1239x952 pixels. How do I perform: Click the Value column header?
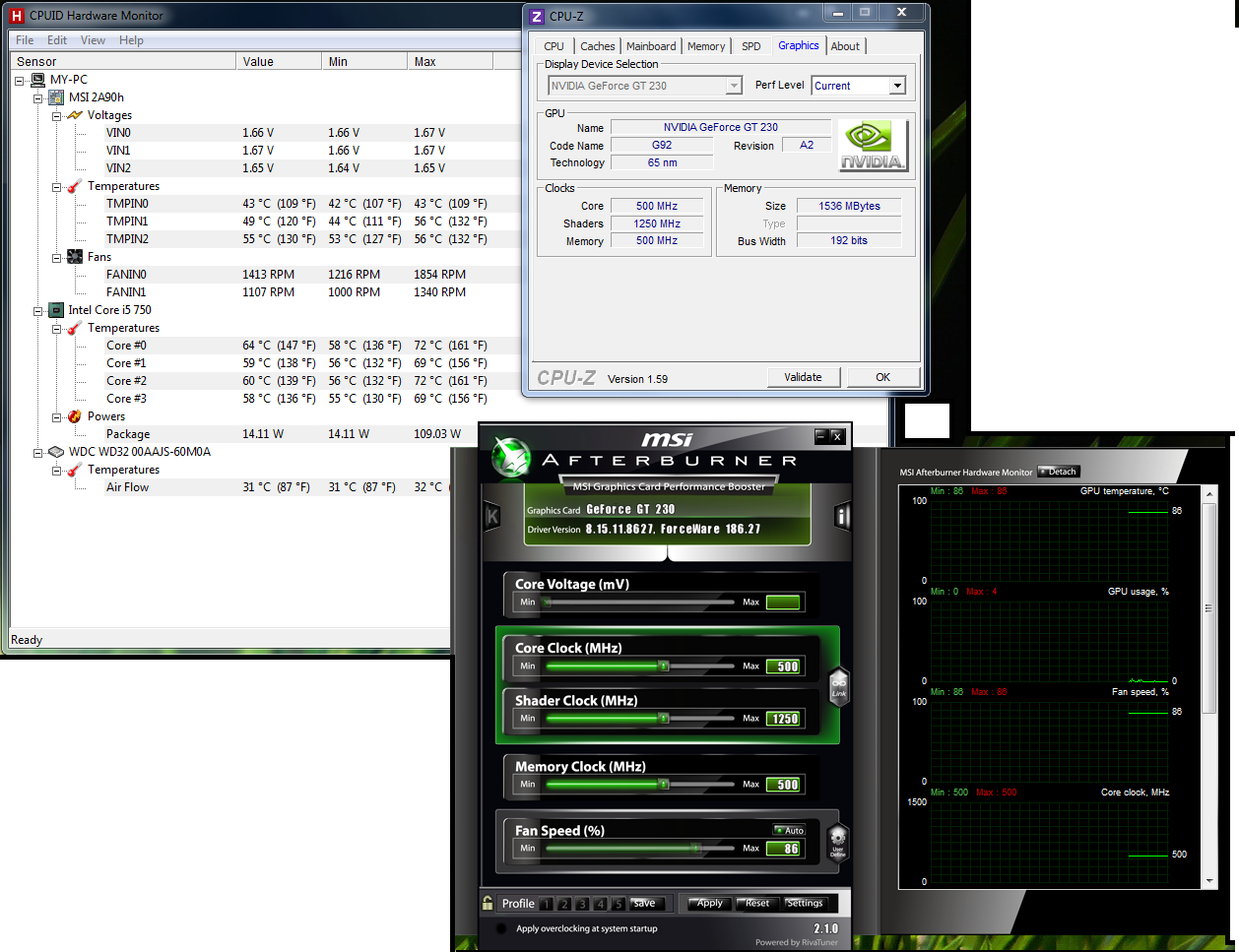(280, 61)
